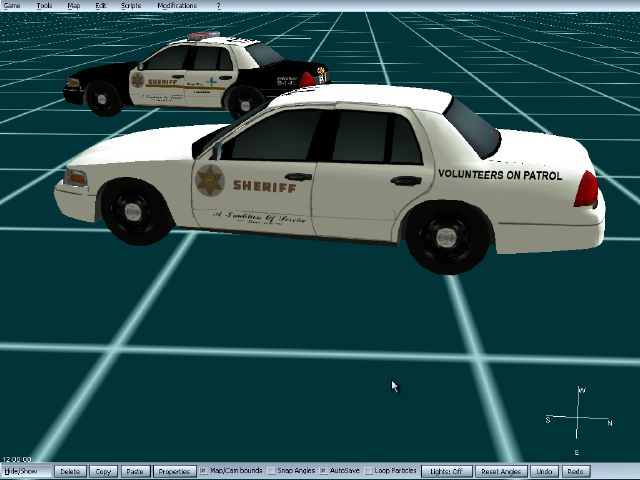Image resolution: width=640 pixels, height=480 pixels.
Task: Toggle the AutoSave checkbox
Action: tap(323, 471)
